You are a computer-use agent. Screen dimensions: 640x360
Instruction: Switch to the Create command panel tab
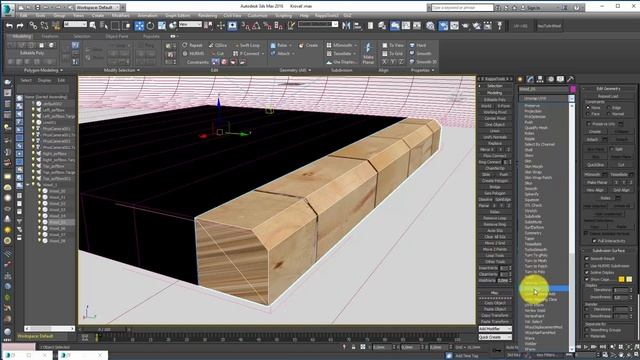coord(520,79)
